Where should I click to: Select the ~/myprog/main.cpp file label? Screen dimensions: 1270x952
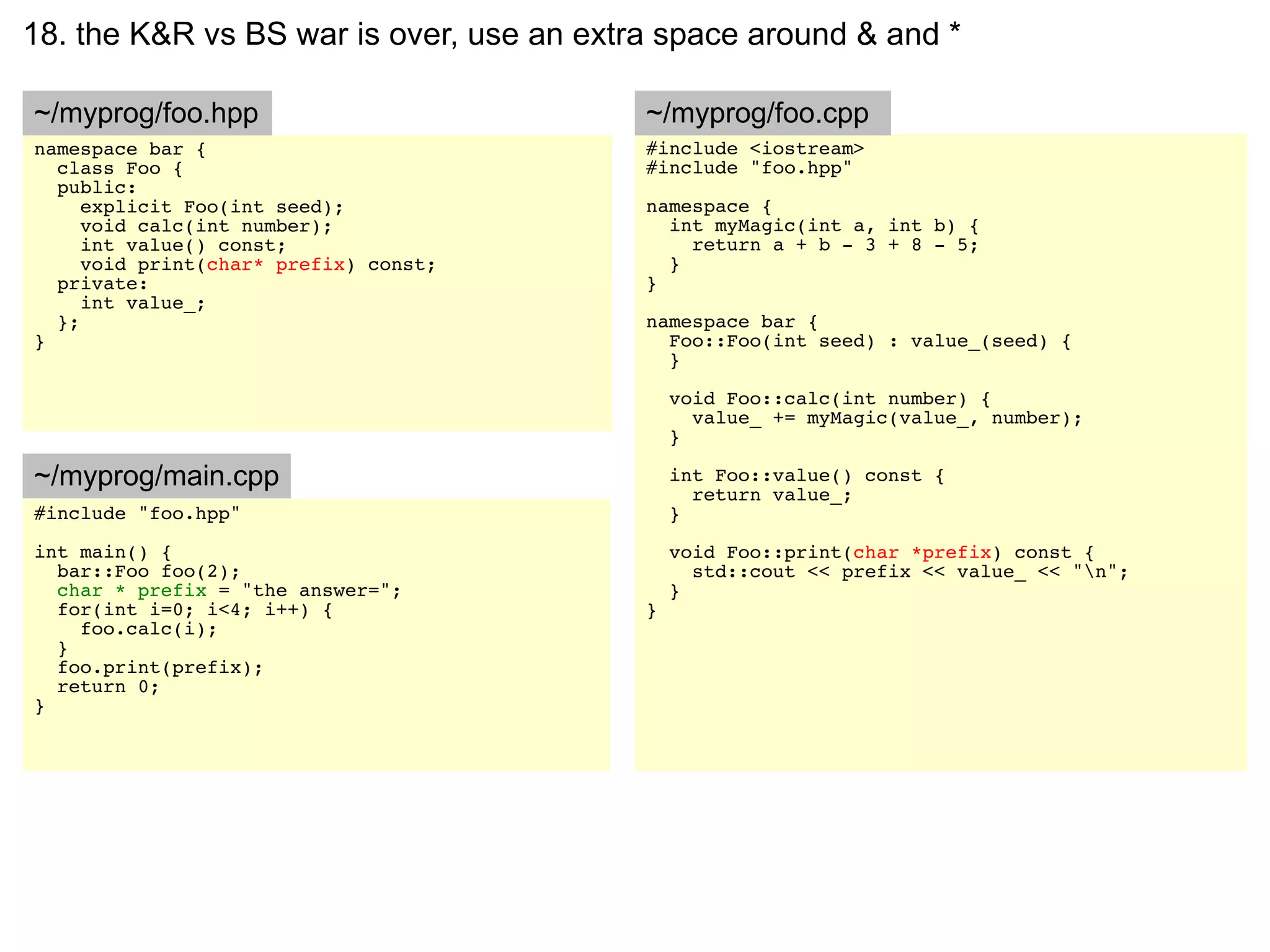click(156, 476)
